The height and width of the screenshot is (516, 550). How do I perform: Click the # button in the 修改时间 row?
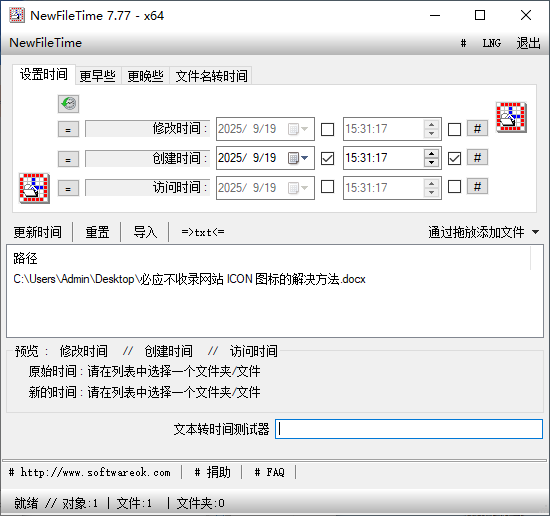point(477,129)
